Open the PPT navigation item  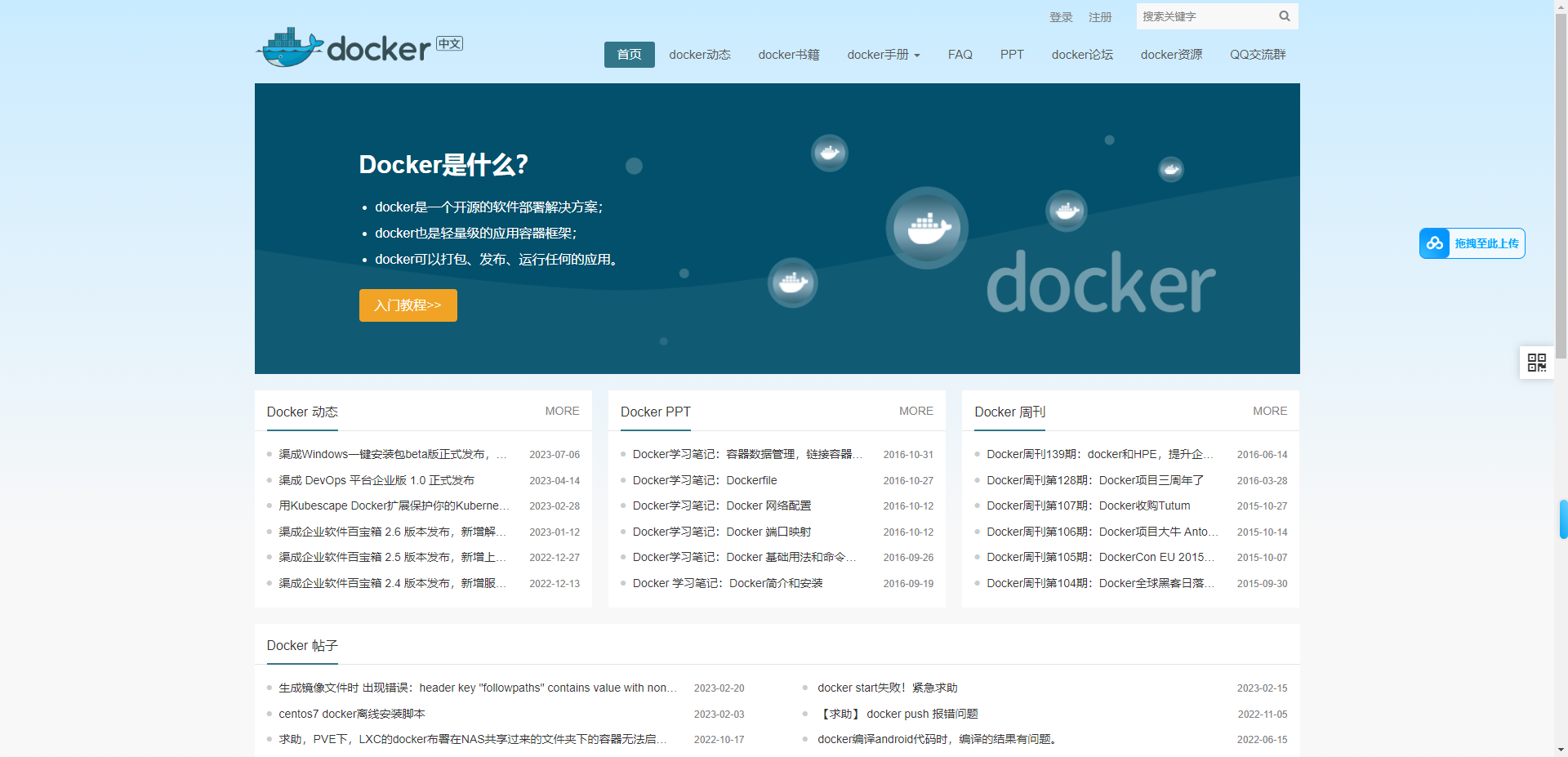(x=1012, y=55)
